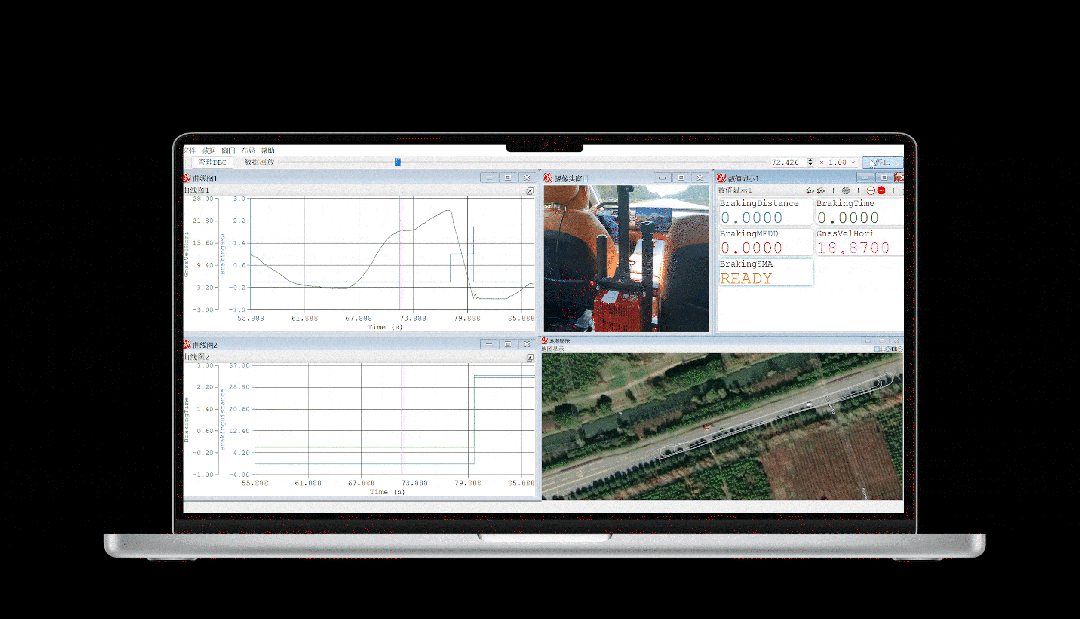The height and width of the screenshot is (619, 1080).
Task: Click the globe icon in numeric panel toolbar
Action: pyautogui.click(x=846, y=190)
